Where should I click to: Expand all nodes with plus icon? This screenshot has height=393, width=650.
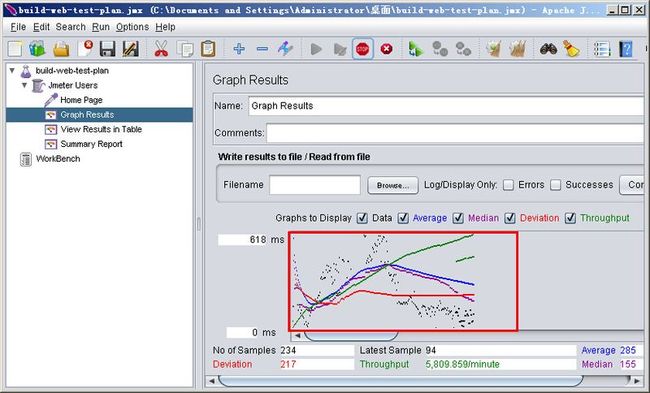[x=239, y=49]
